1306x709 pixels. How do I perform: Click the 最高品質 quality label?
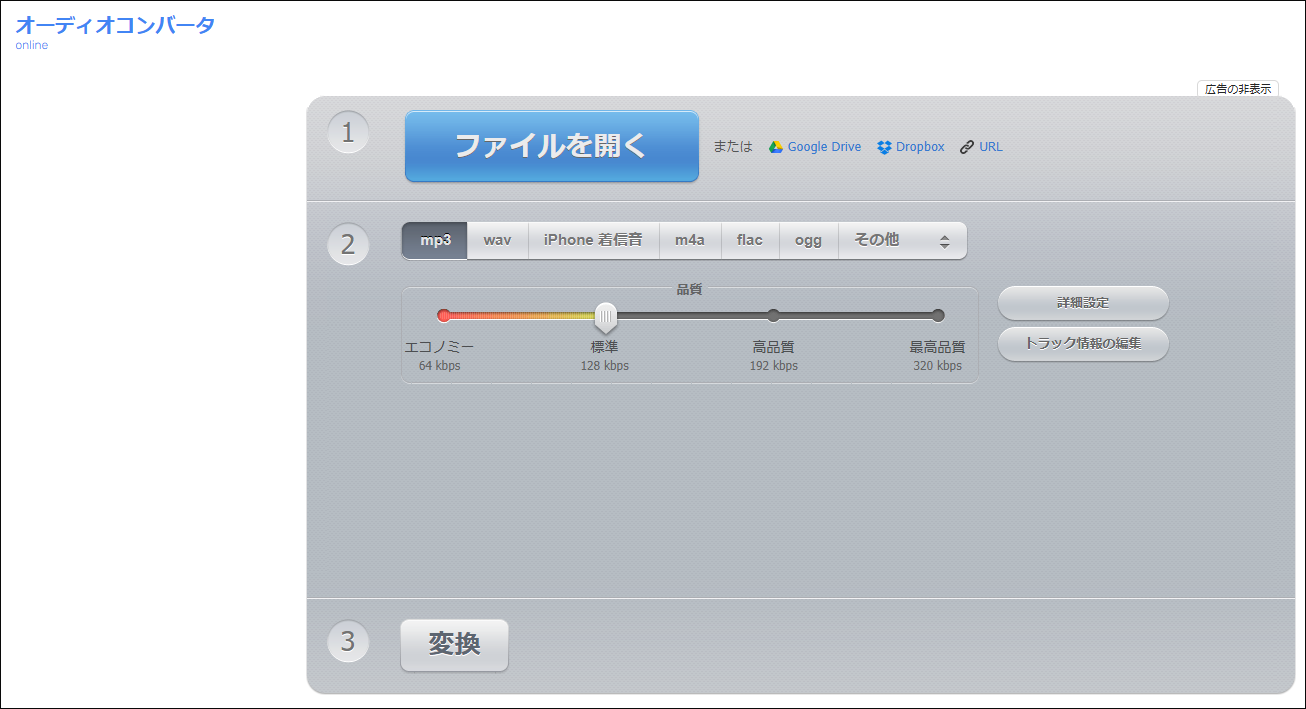point(937,347)
